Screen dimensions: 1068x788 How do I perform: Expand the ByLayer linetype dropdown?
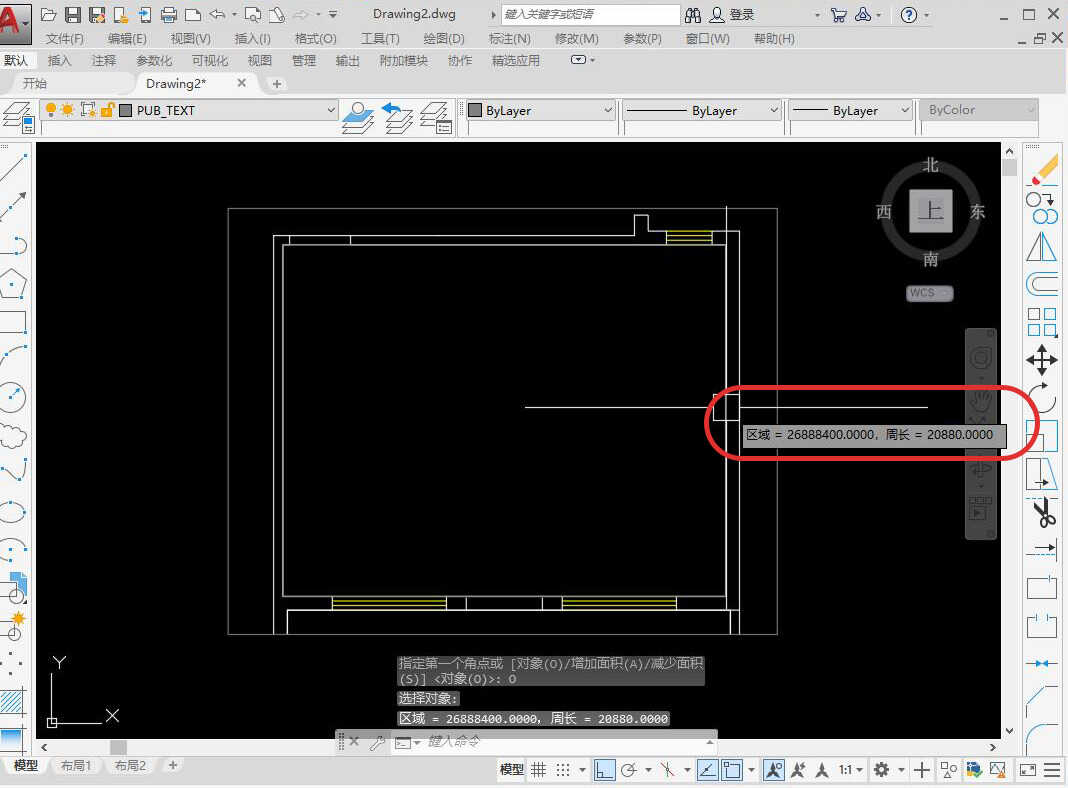click(x=774, y=110)
